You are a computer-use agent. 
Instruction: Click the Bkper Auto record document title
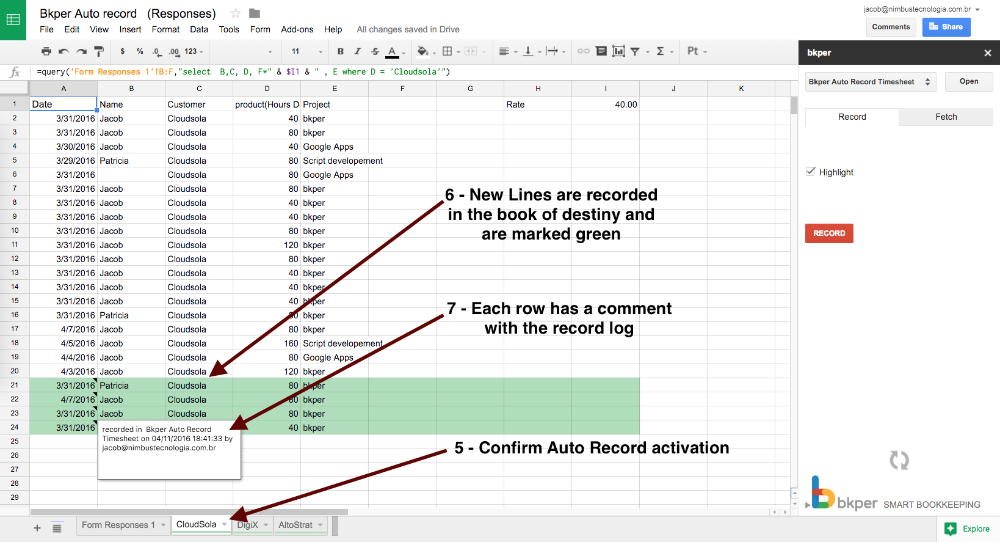click(x=128, y=13)
